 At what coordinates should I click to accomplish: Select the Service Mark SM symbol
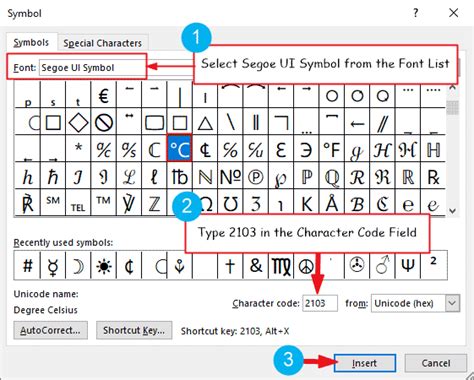coord(53,202)
